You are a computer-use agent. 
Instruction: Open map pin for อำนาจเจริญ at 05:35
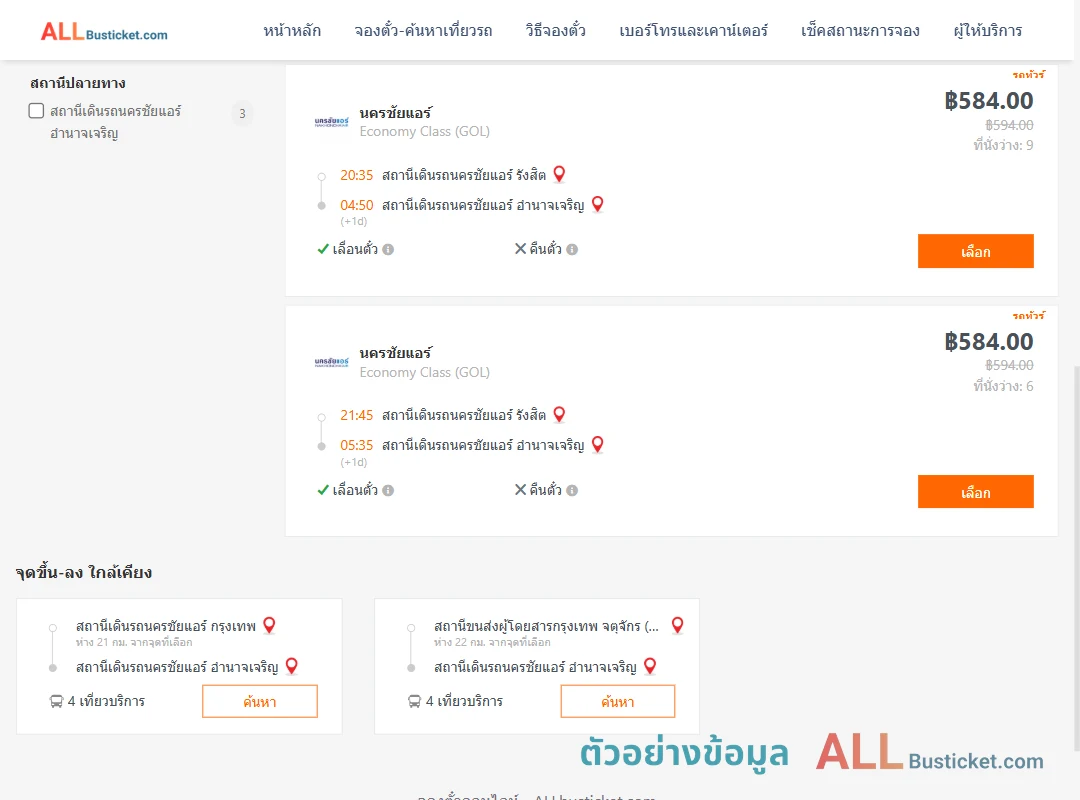click(598, 444)
